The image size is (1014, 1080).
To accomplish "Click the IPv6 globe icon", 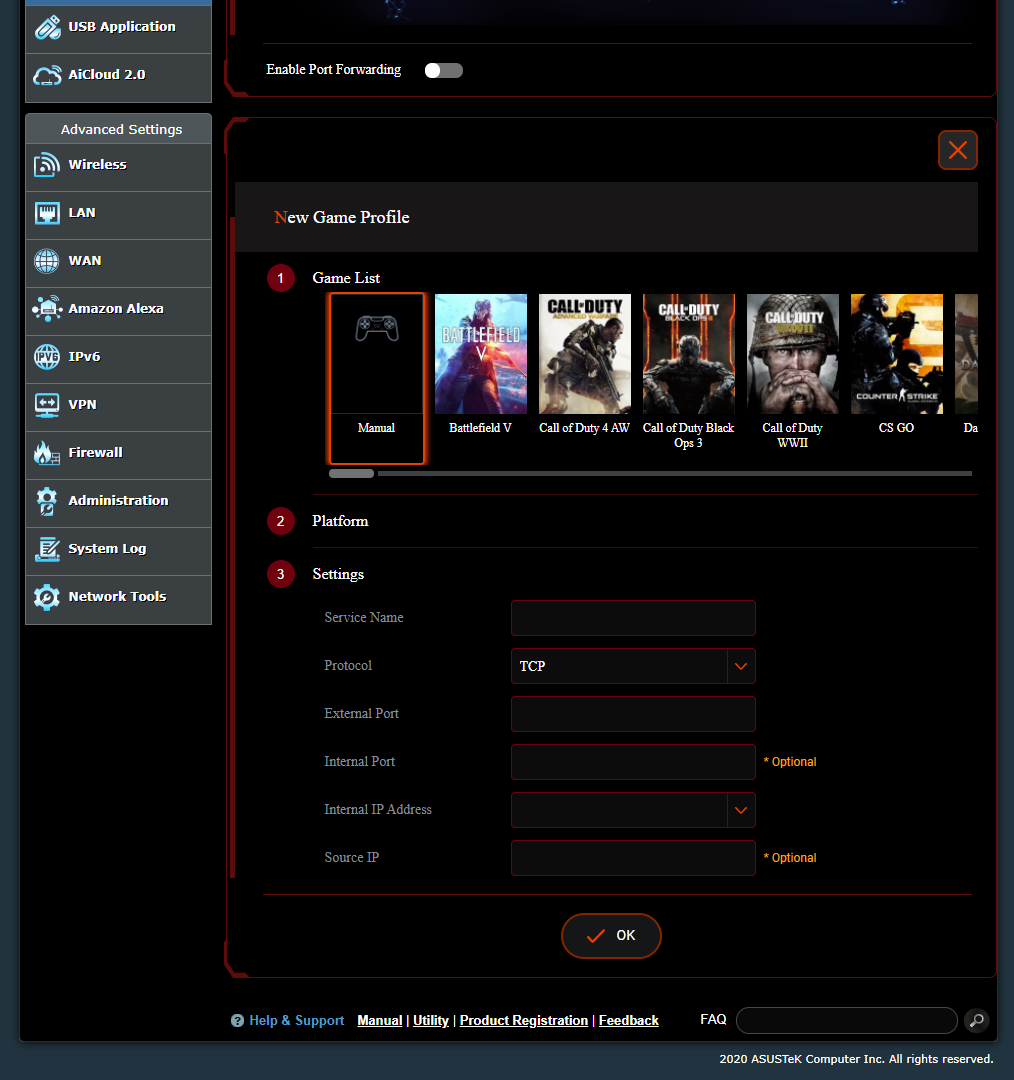I will point(47,357).
